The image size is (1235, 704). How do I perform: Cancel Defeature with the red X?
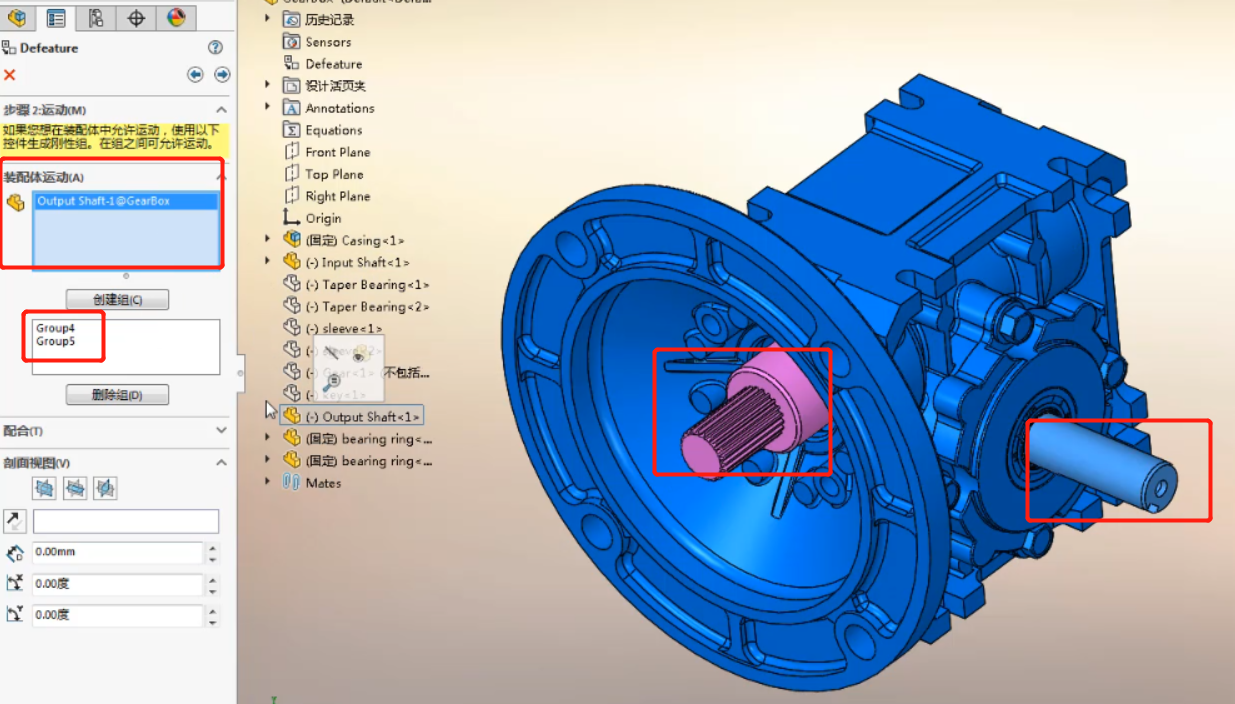point(10,75)
